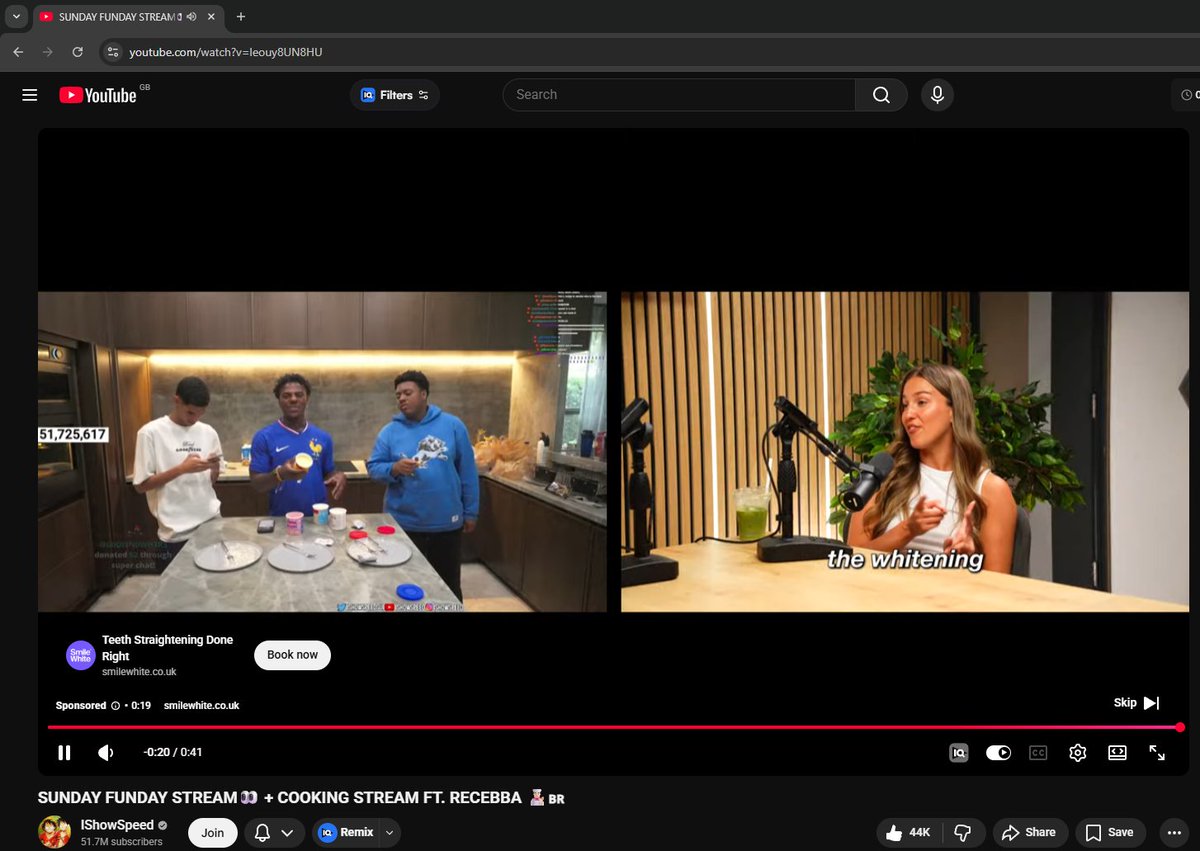1200x851 pixels.
Task: Go to the YouTube home logo
Action: [98, 95]
